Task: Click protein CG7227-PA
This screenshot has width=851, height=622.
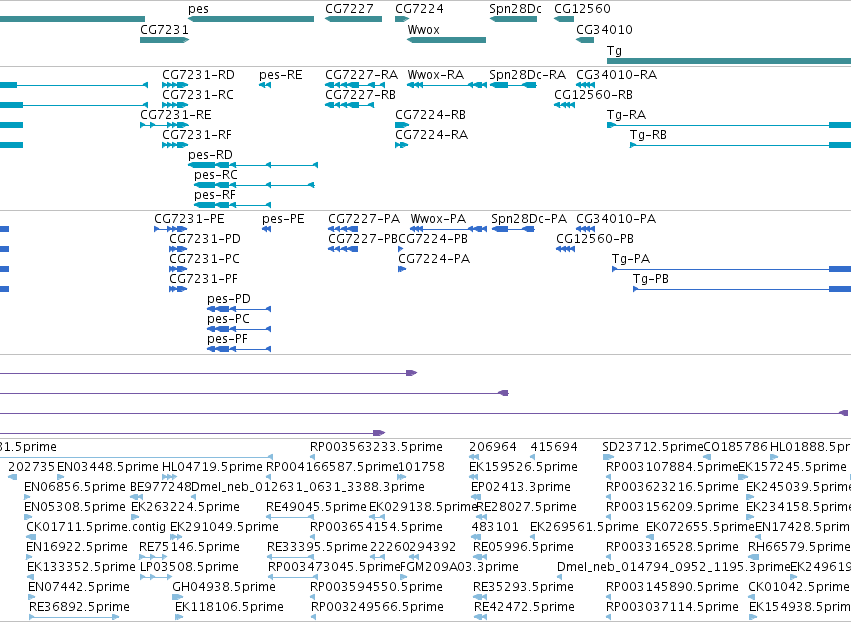Action: click(364, 219)
